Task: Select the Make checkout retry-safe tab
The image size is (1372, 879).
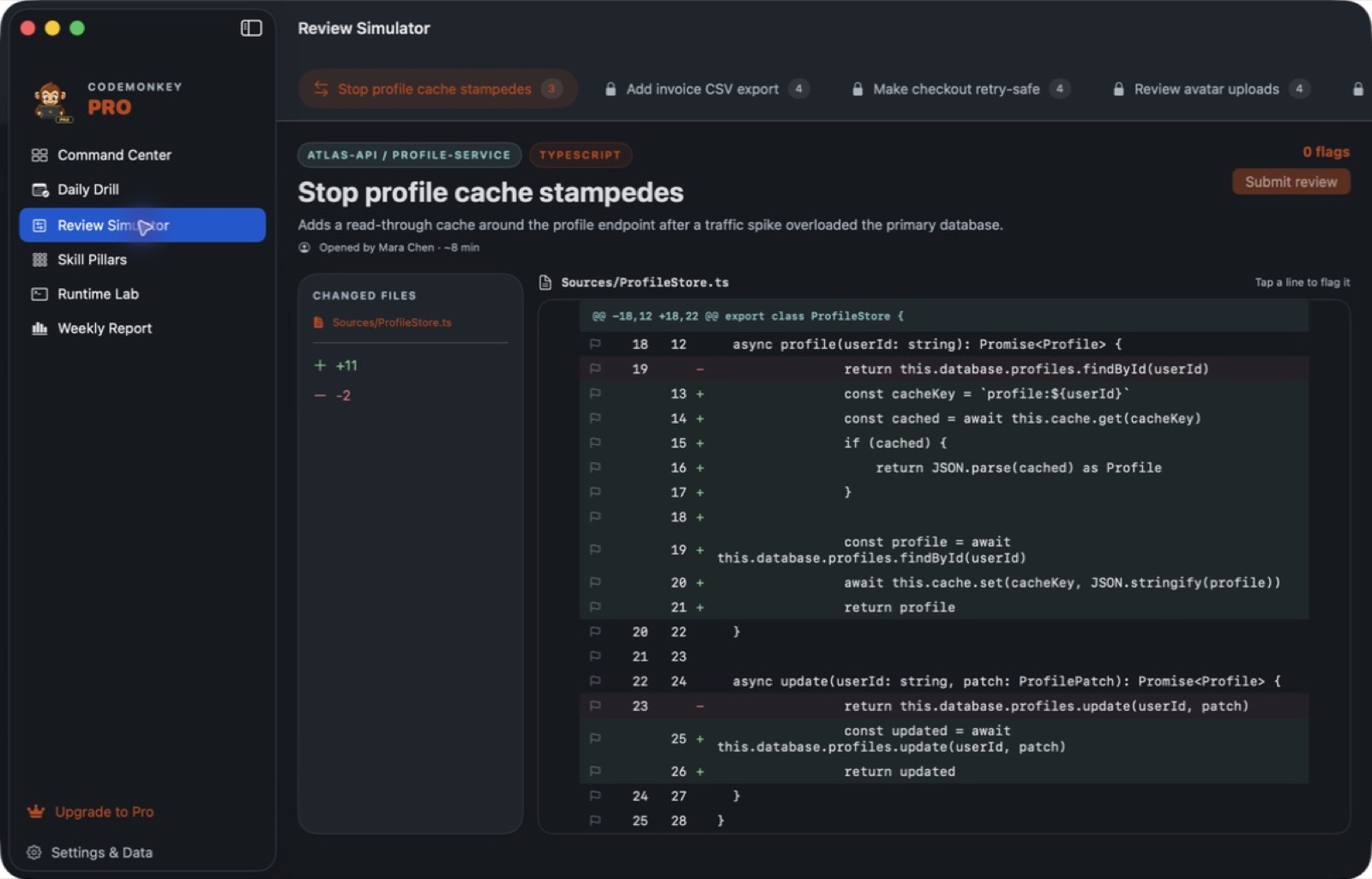Action: 960,89
